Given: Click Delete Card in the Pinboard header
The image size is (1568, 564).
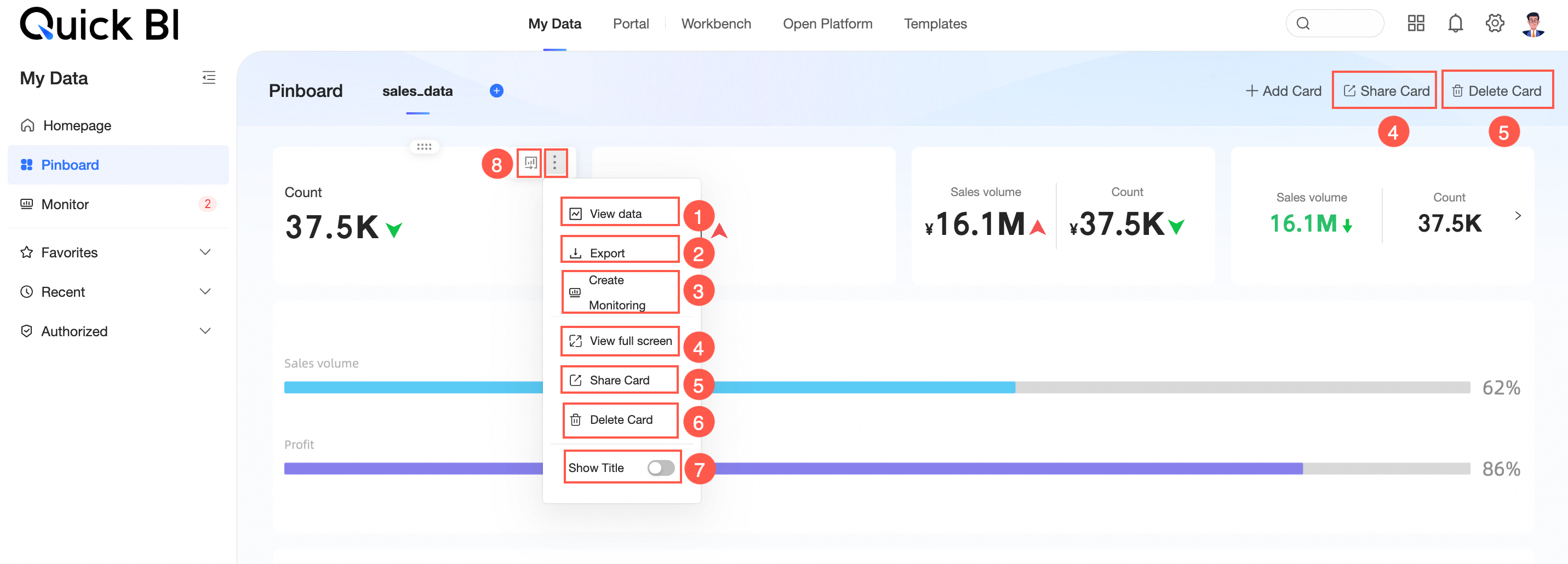Looking at the screenshot, I should (1496, 91).
